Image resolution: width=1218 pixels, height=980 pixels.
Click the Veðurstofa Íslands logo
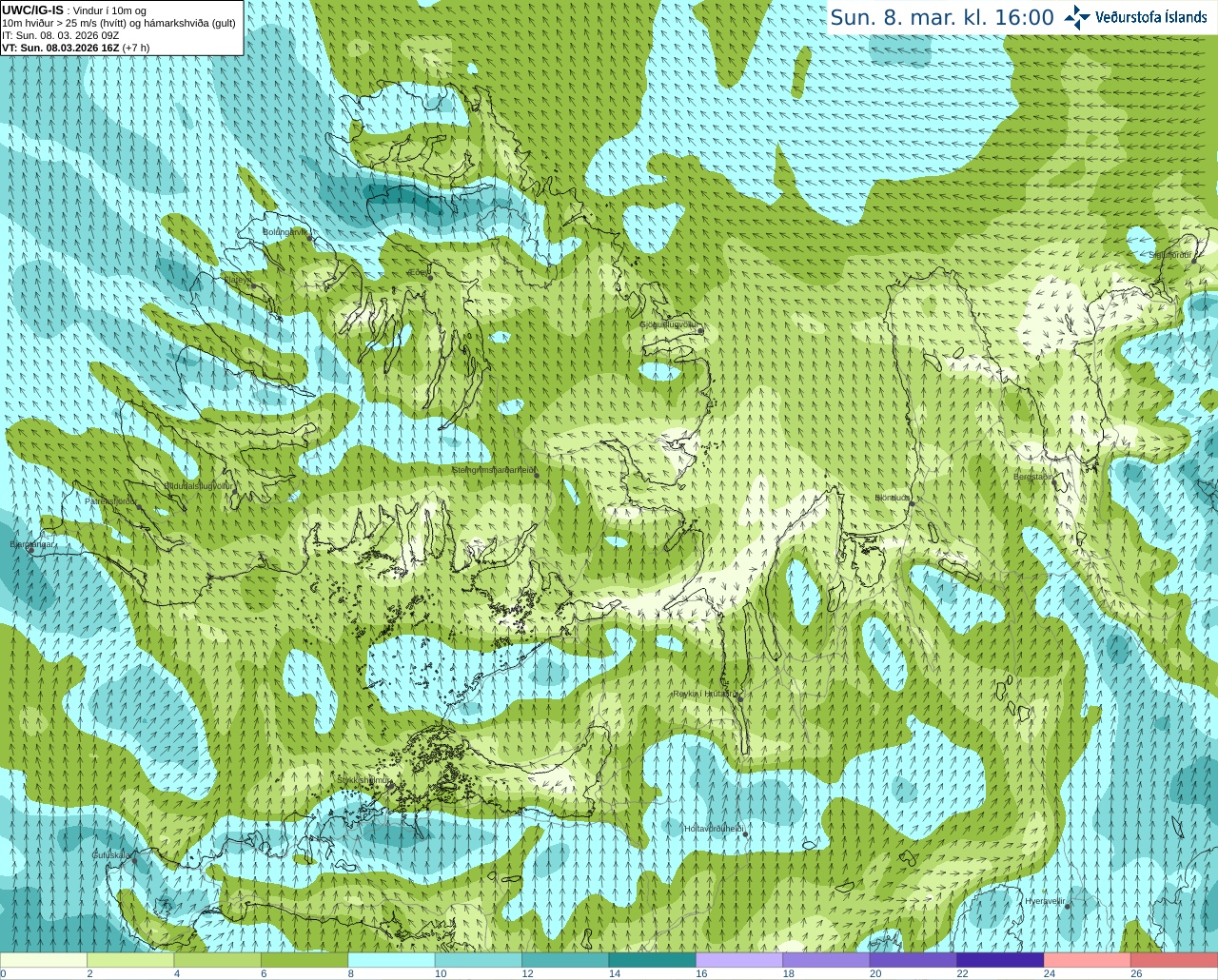coord(1136,17)
